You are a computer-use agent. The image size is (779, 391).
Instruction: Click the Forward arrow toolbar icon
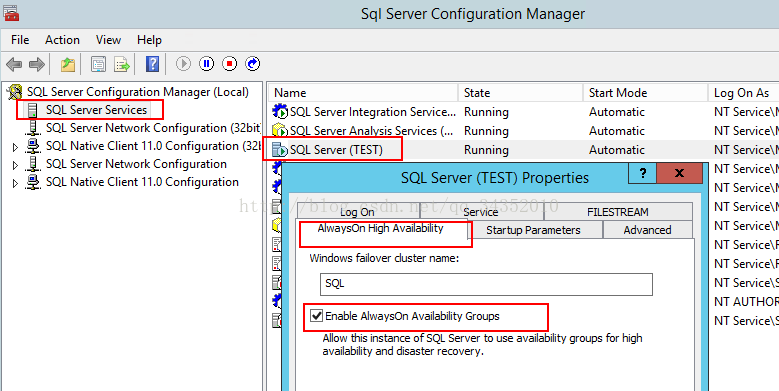(37, 64)
